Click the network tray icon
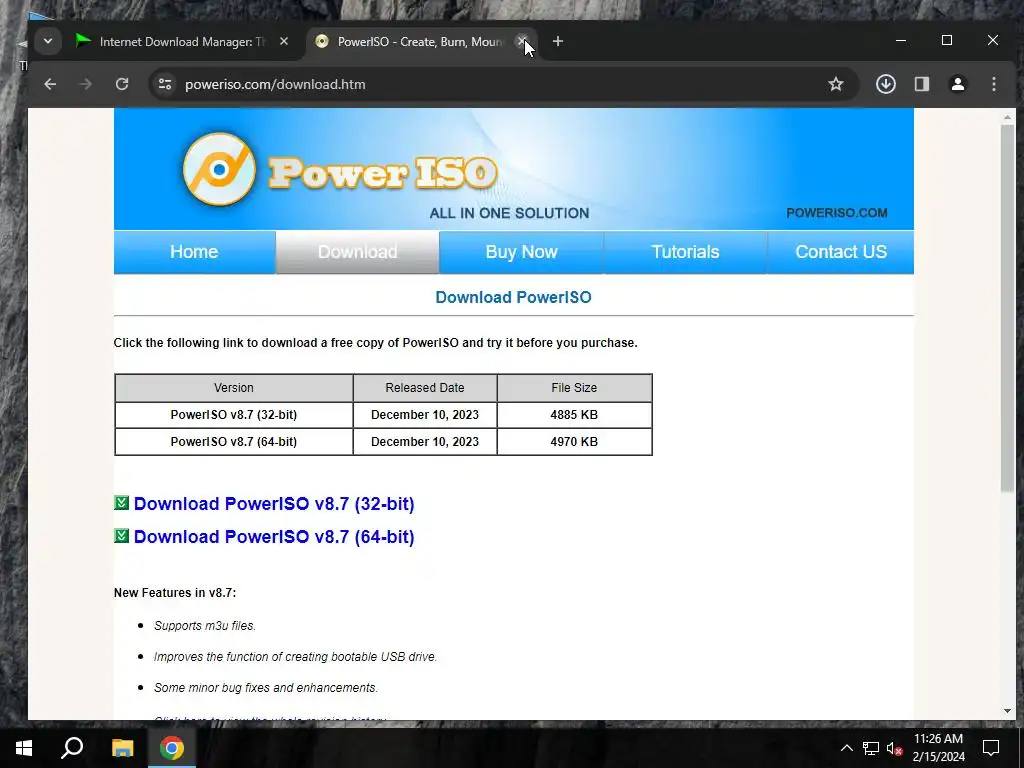The height and width of the screenshot is (768, 1024). [871, 748]
